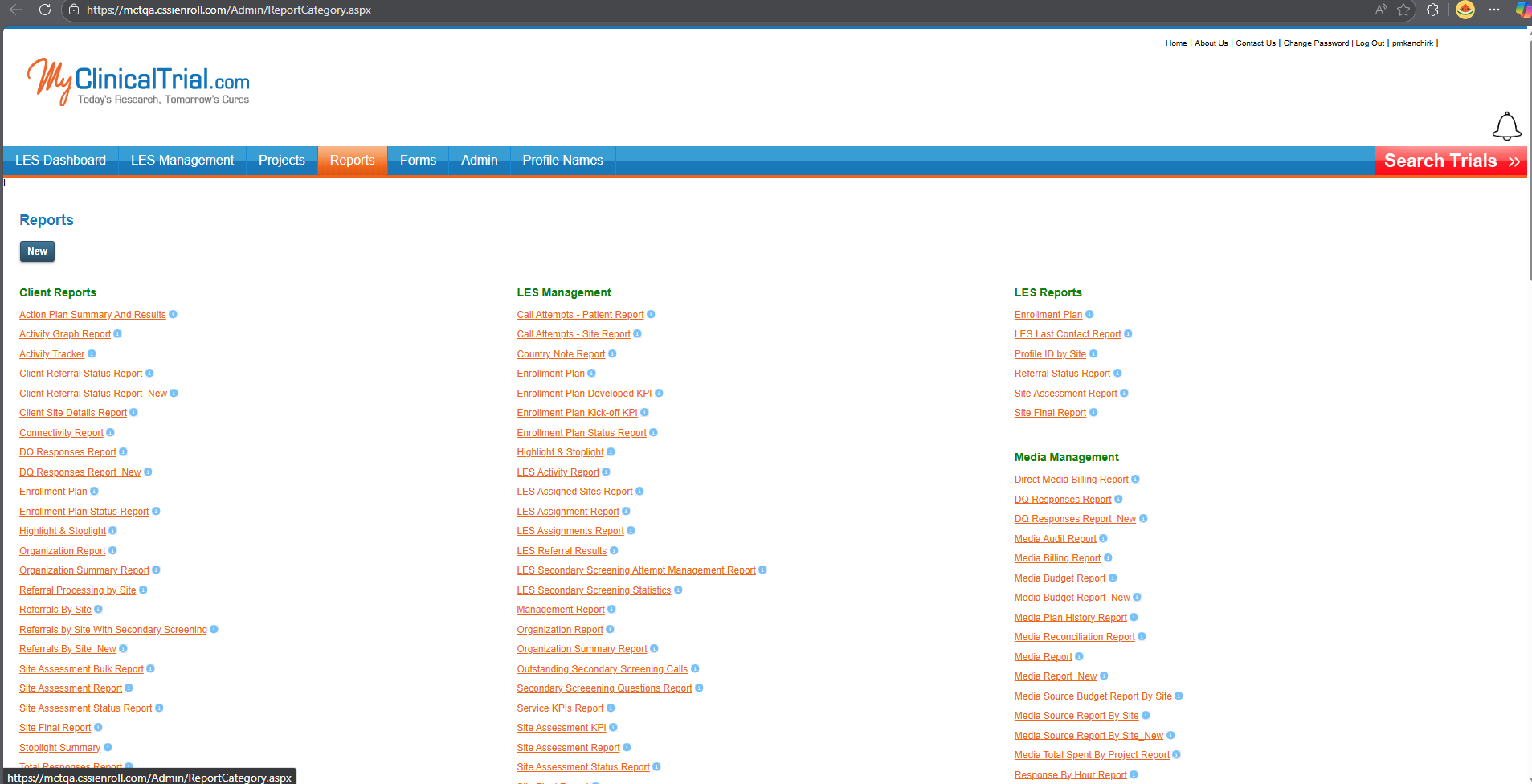Open the About Us link
Image resolution: width=1532 pixels, height=784 pixels.
[x=1211, y=43]
